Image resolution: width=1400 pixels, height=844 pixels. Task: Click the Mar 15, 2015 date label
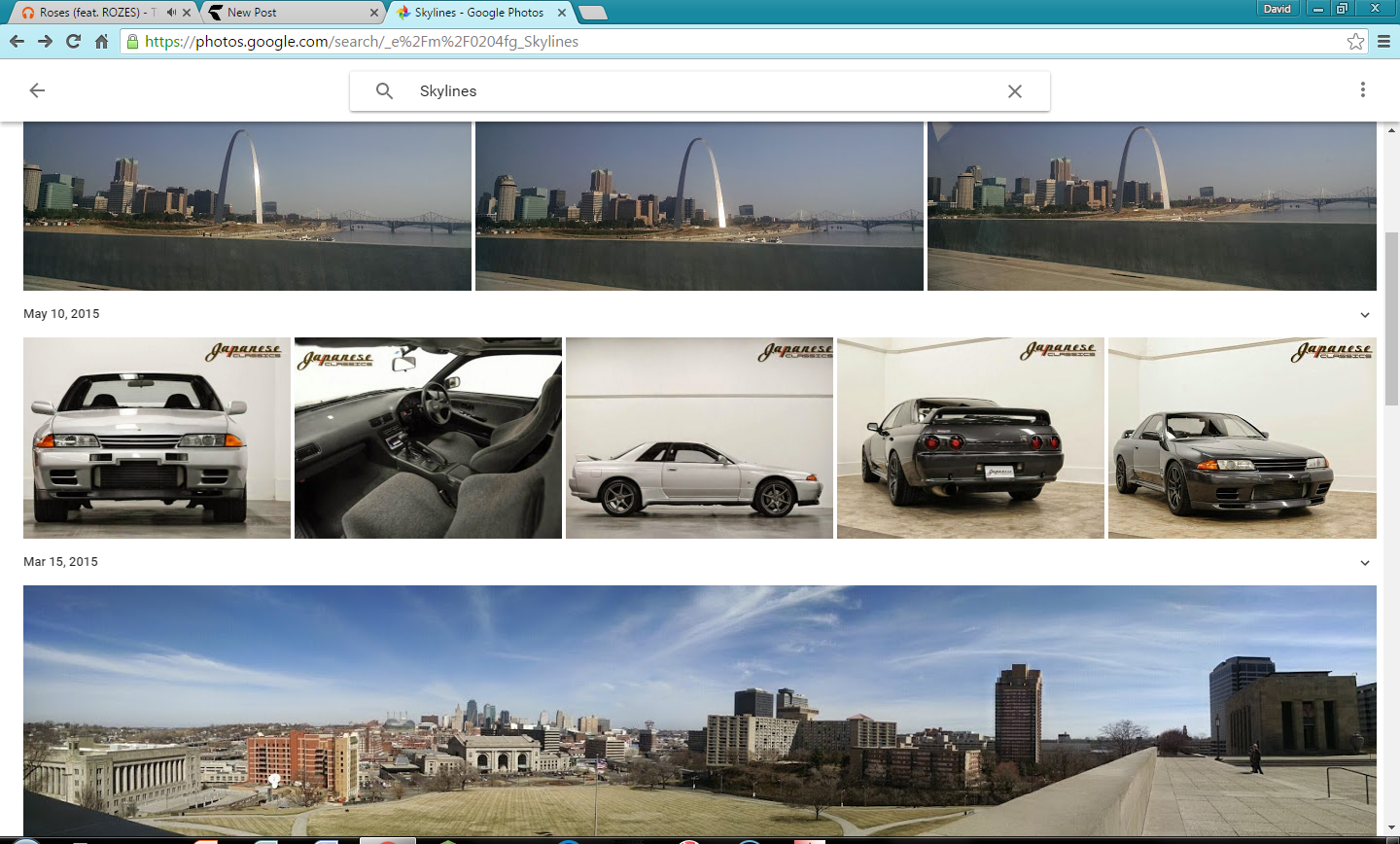60,562
